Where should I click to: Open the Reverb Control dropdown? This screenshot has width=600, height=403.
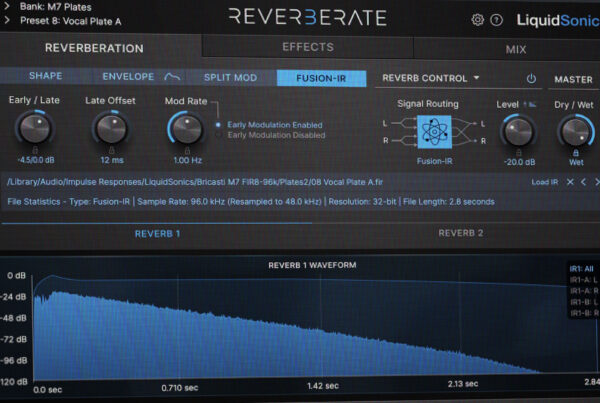[430, 78]
